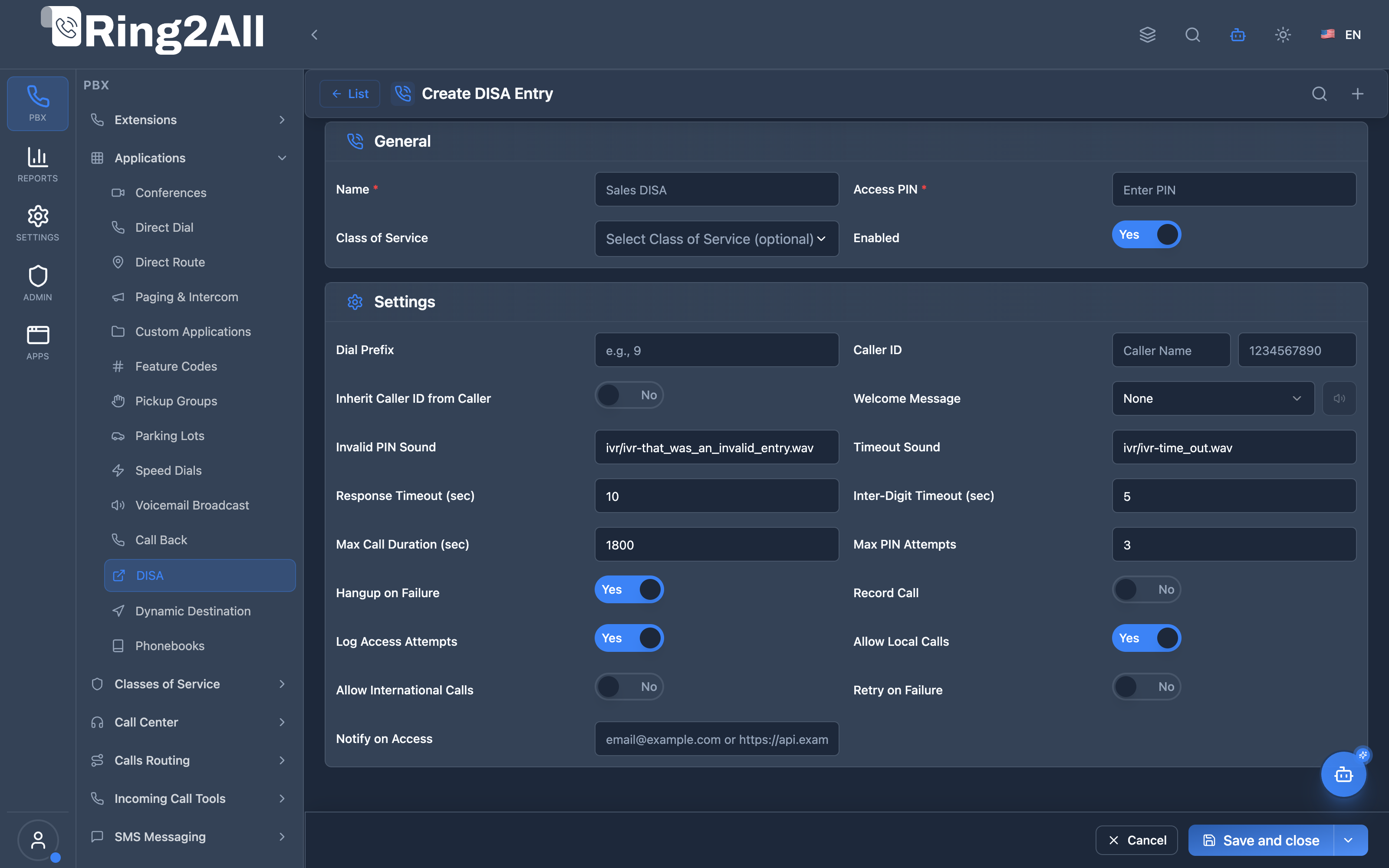The width and height of the screenshot is (1389, 868).
Task: Click the Caller ID number field
Action: click(1297, 350)
